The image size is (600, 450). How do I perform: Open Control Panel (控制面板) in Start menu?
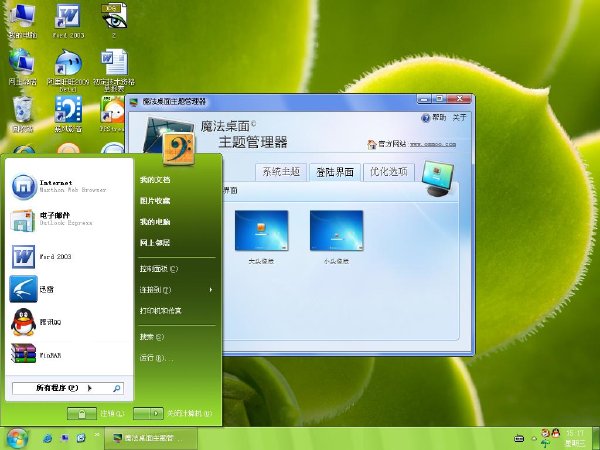[159, 269]
